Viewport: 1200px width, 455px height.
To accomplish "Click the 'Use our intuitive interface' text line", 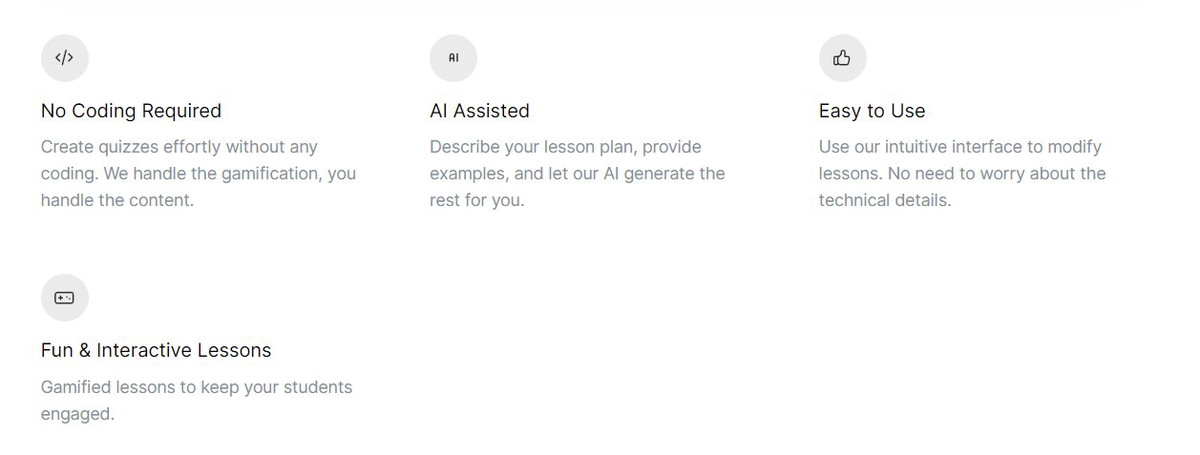I will pyautogui.click(x=960, y=147).
